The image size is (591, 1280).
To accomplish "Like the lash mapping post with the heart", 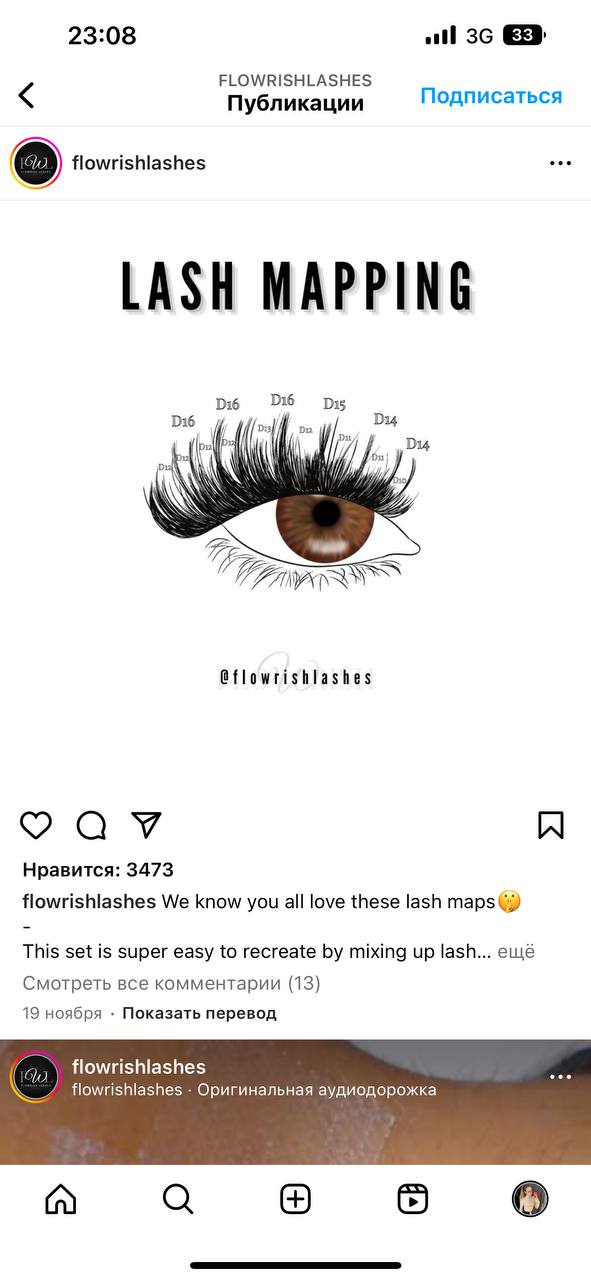I will pos(36,825).
